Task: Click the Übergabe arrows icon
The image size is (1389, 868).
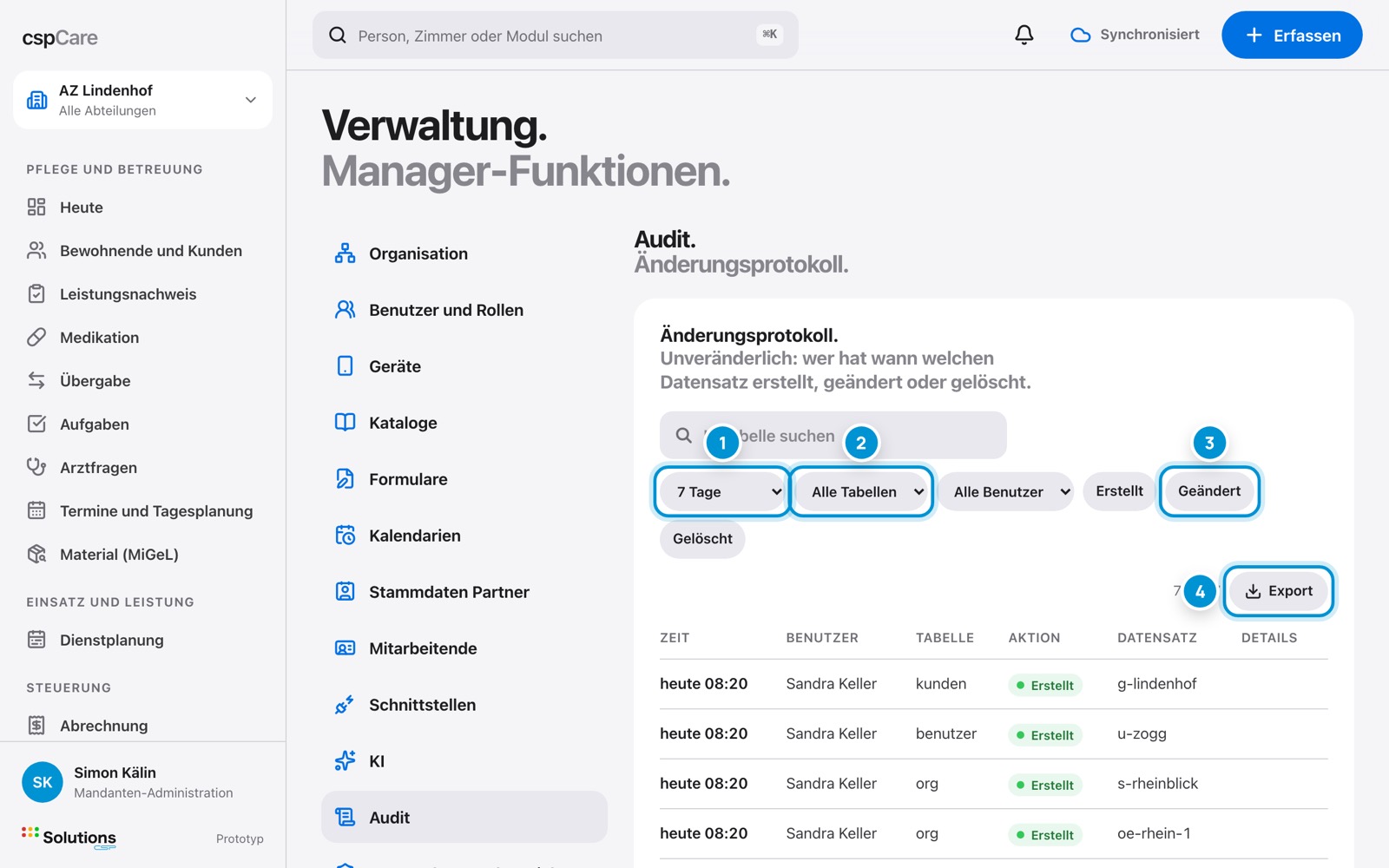Action: click(36, 380)
